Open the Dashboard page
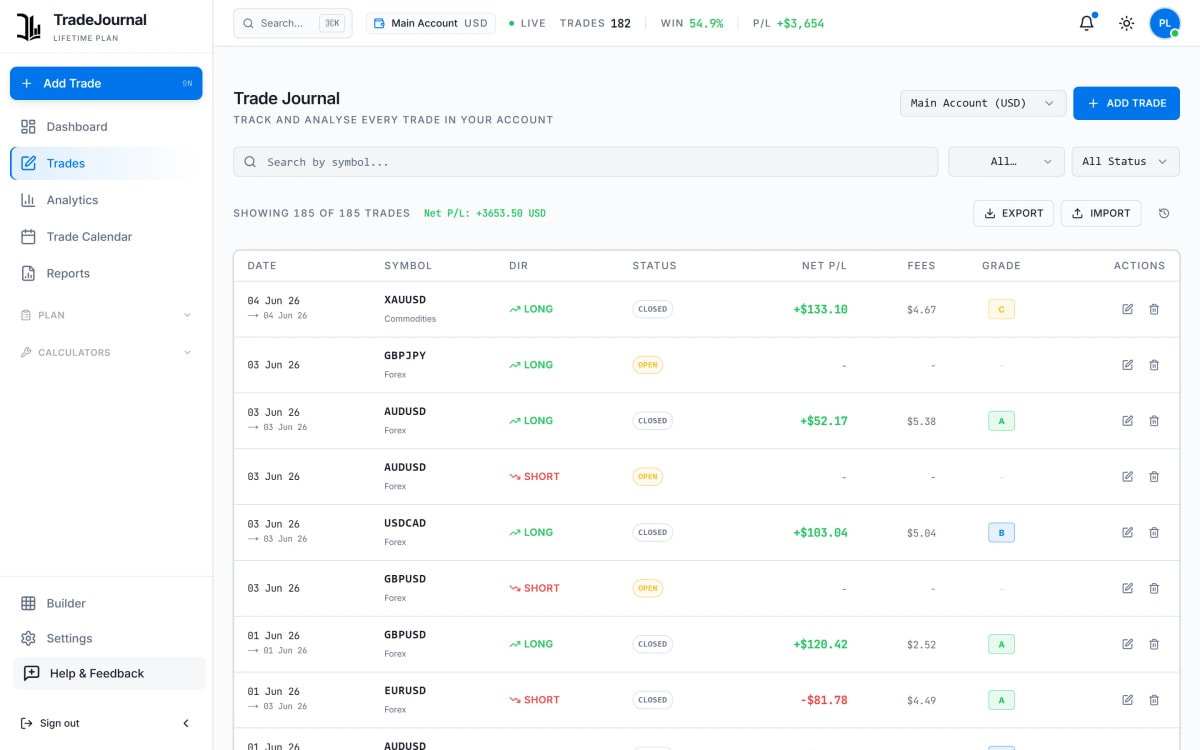Viewport: 1200px width, 750px height. click(x=106, y=127)
